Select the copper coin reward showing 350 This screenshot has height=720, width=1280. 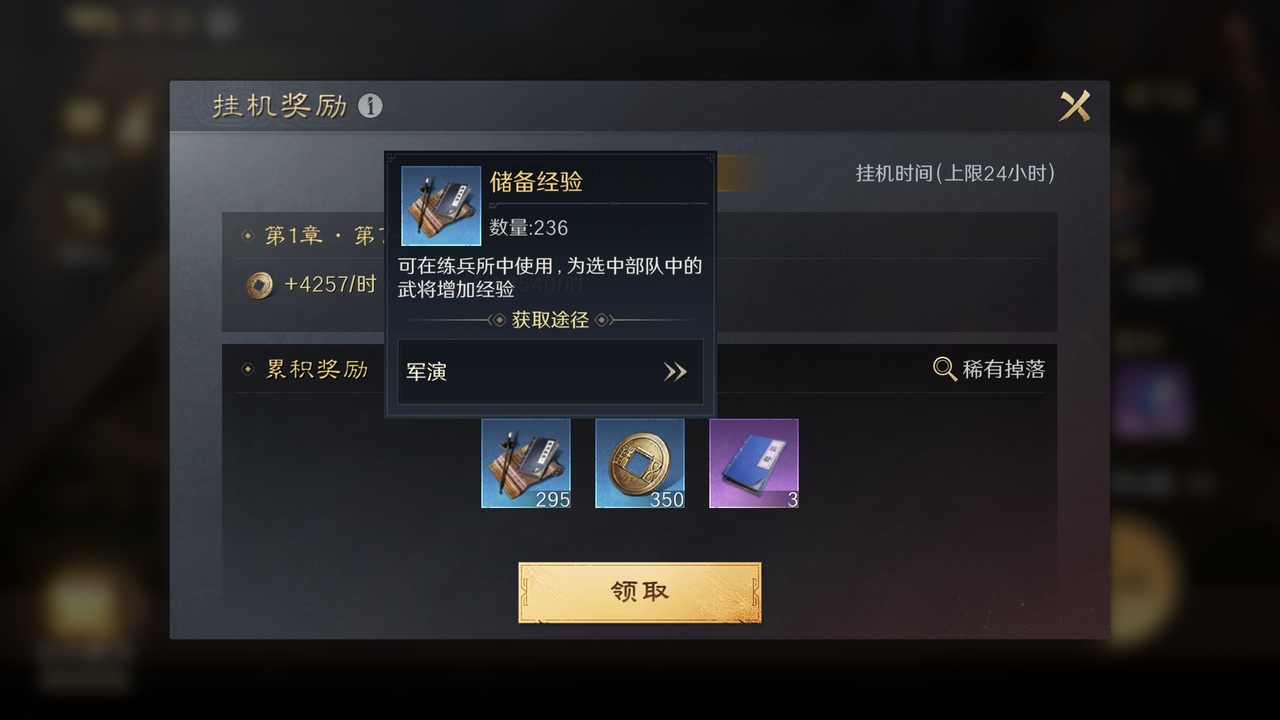pyautogui.click(x=640, y=463)
